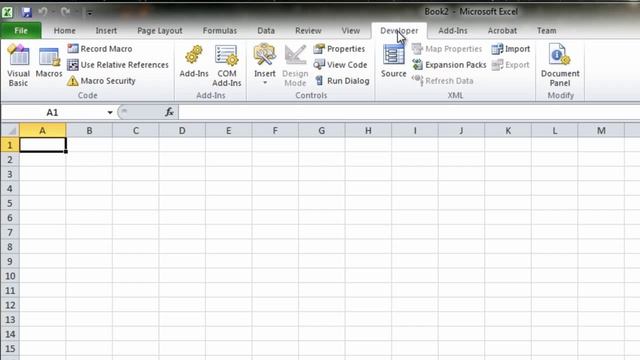The height and width of the screenshot is (360, 640).
Task: Switch to the Add-Ins ribbon tab
Action: click(453, 31)
